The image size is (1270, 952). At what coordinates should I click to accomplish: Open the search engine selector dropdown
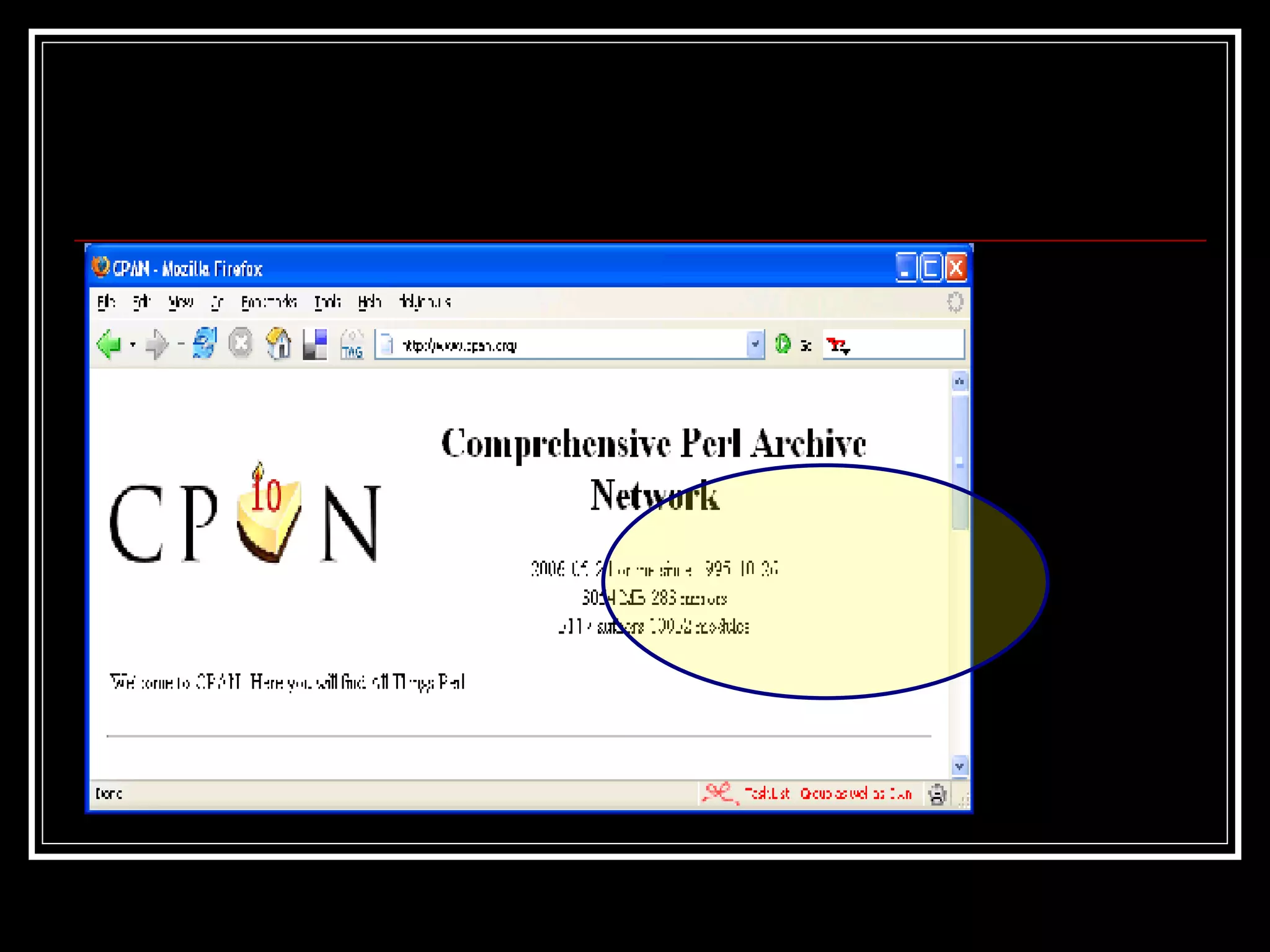(838, 345)
